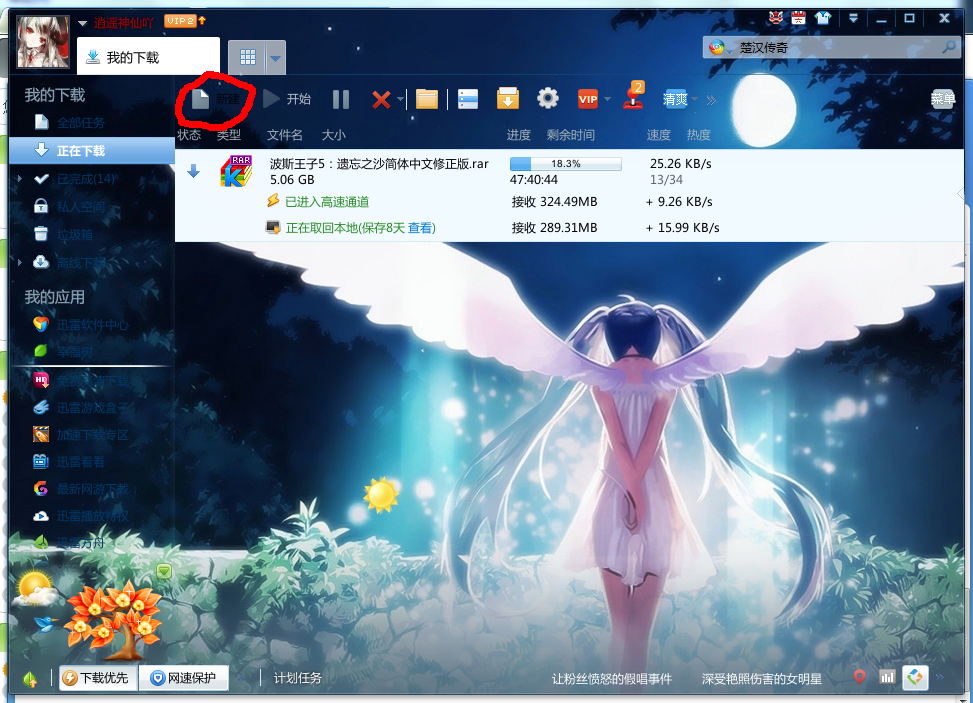973x703 pixels.
Task: Click the 新建 new task button
Action: [215, 99]
